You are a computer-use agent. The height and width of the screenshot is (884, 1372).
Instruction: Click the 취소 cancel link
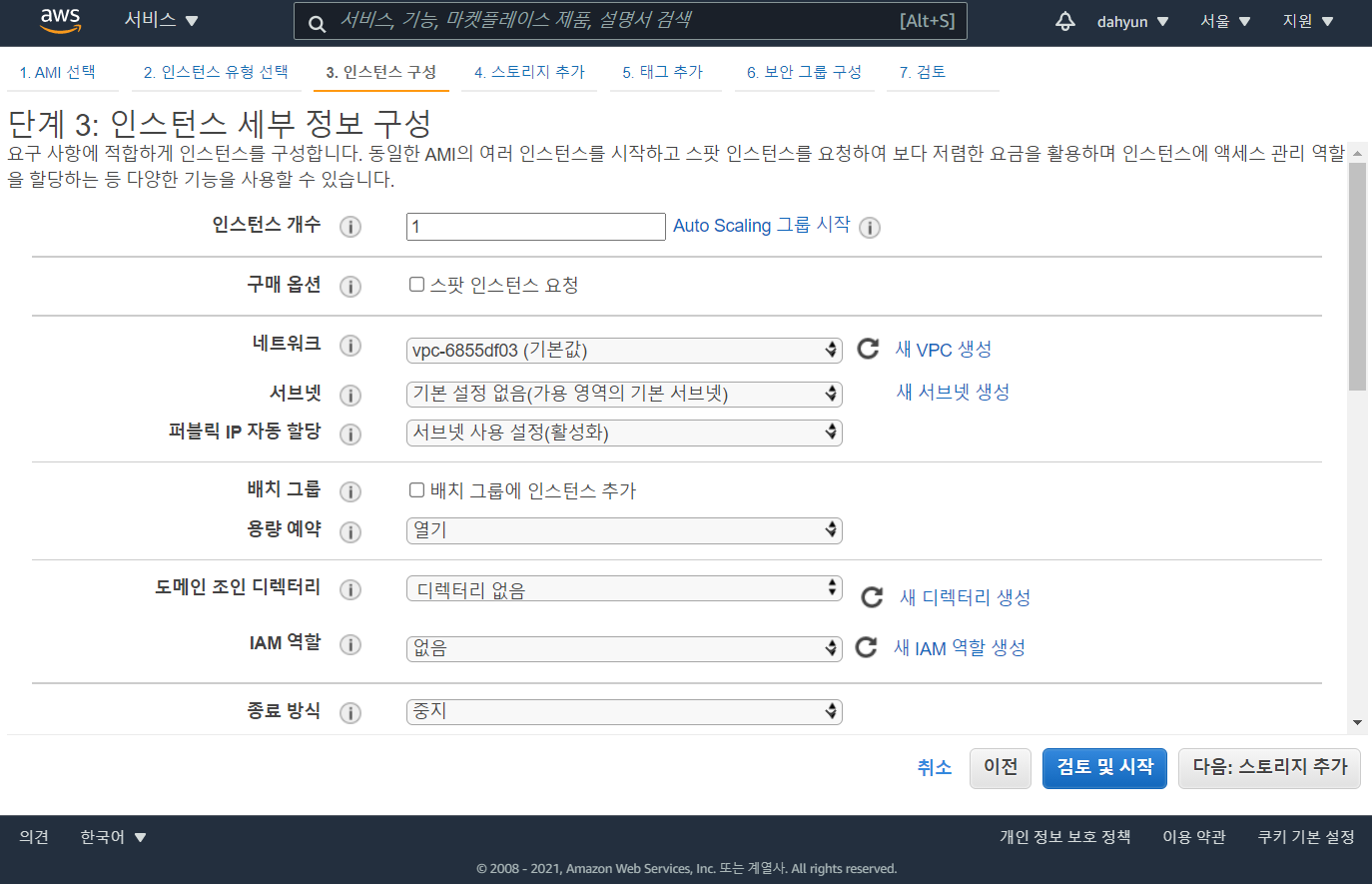pyautogui.click(x=935, y=767)
